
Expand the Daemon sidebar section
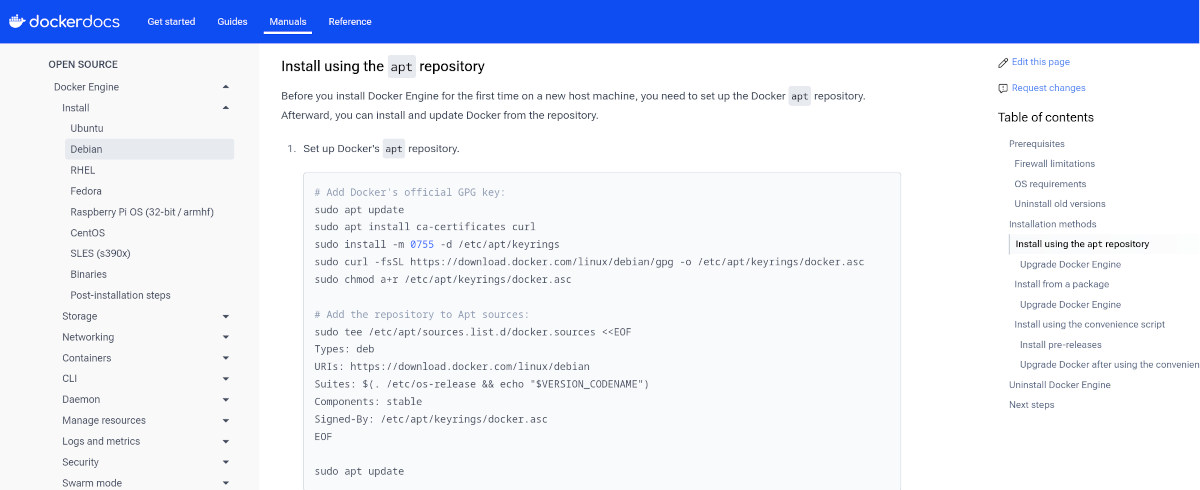226,400
